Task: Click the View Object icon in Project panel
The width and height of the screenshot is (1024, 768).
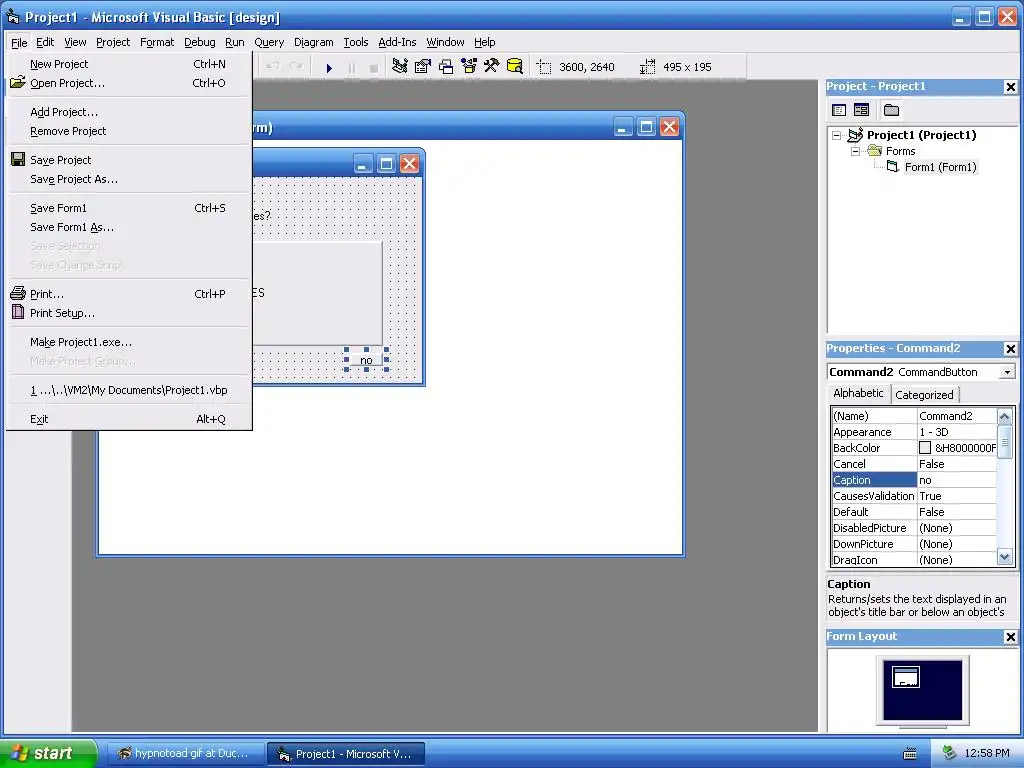Action: tap(861, 110)
